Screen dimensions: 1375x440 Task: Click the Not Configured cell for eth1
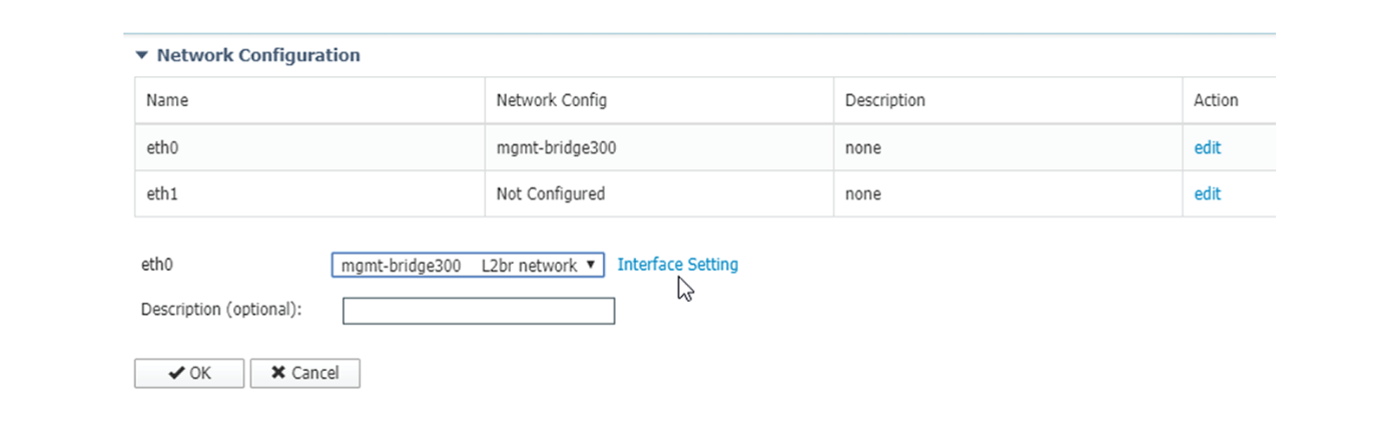[660, 194]
